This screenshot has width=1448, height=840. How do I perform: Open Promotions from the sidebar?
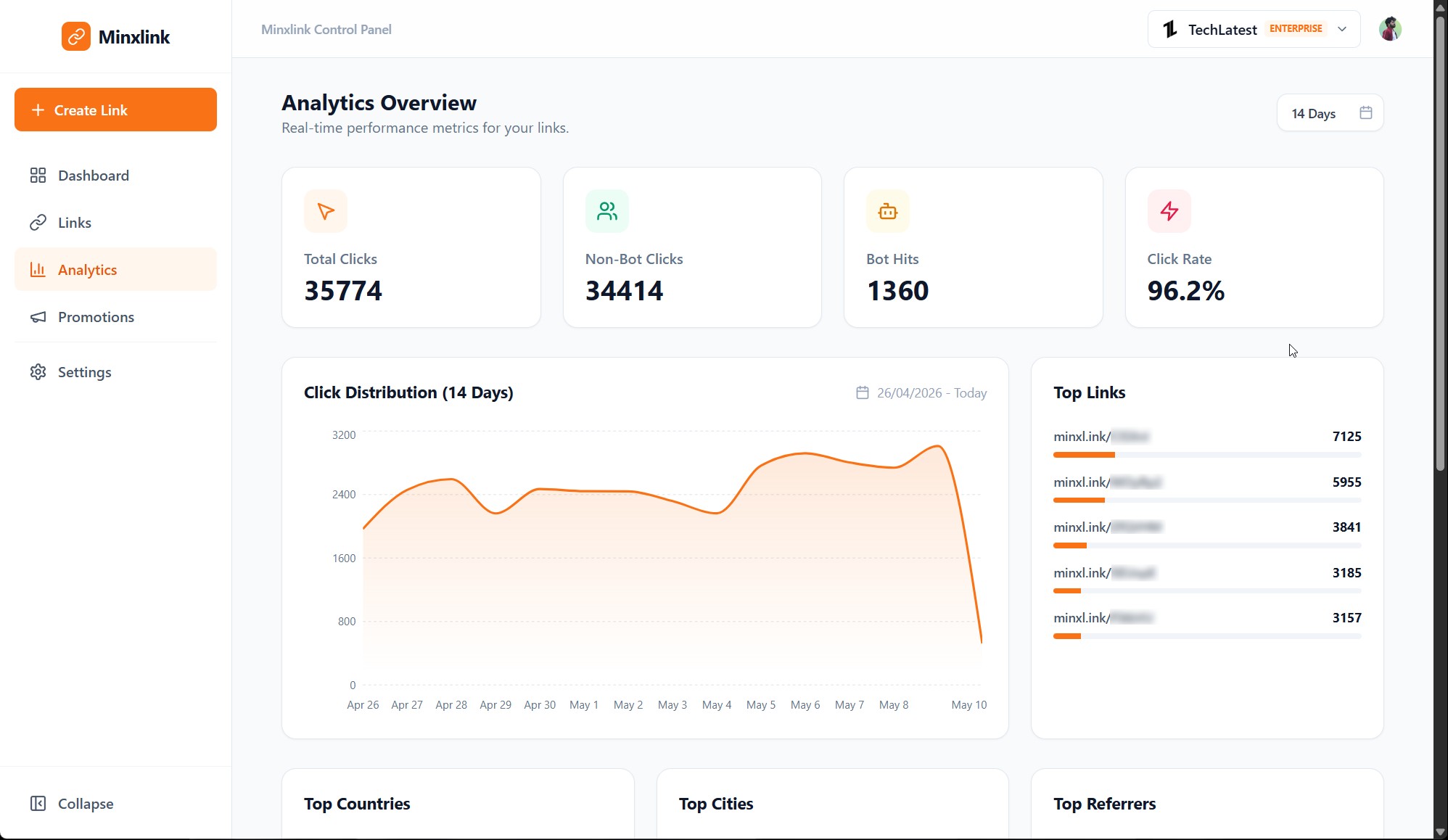(115, 317)
